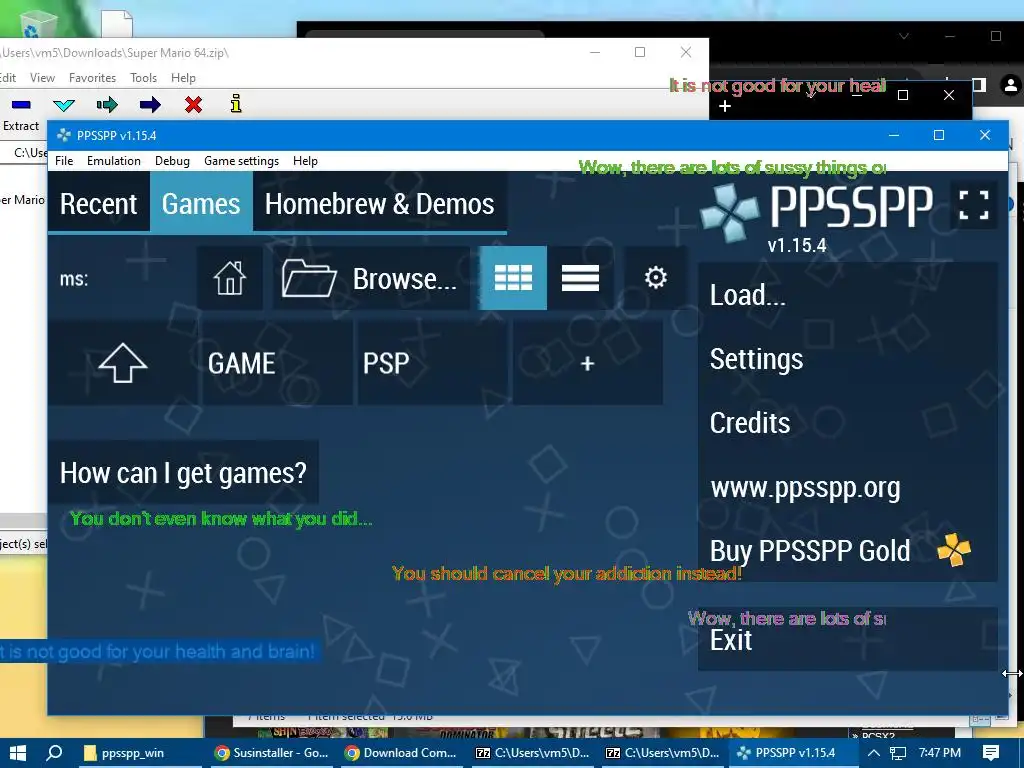
Task: Open the home directory icon in PPSSPP
Action: pos(230,278)
